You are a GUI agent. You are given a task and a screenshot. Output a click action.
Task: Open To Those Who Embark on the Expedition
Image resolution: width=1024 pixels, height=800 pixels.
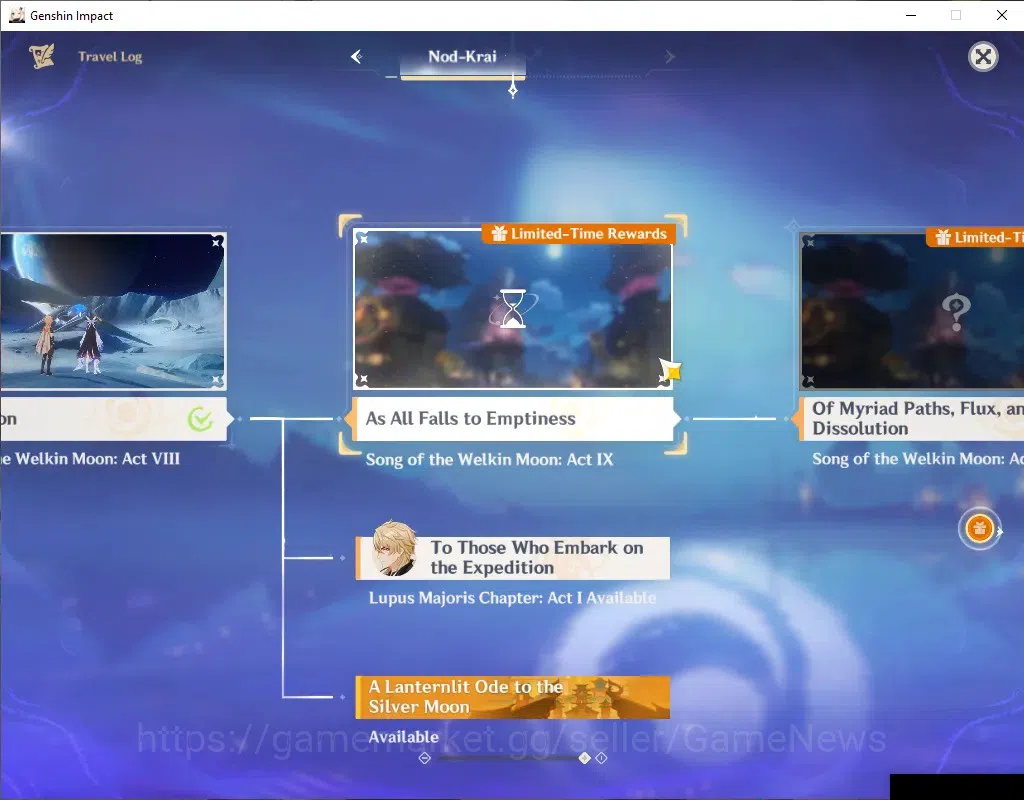[x=513, y=558]
